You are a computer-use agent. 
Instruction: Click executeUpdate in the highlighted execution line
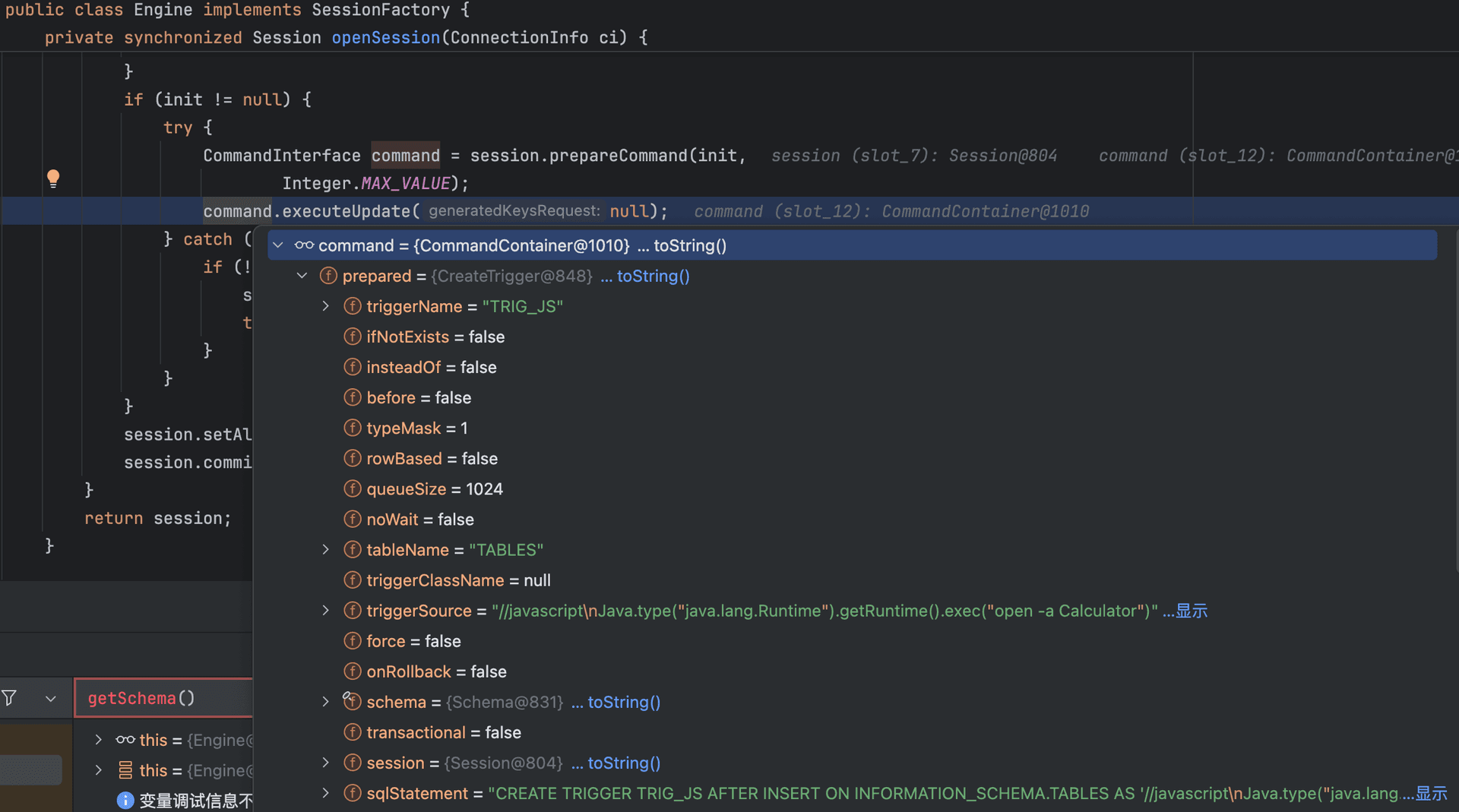(x=347, y=211)
